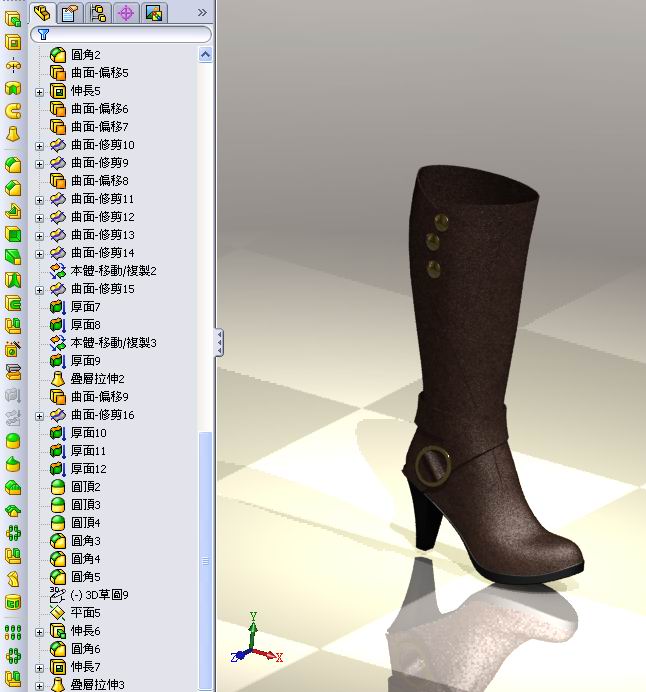
Task: Open the RenderManager appearance tab
Action: tap(154, 13)
